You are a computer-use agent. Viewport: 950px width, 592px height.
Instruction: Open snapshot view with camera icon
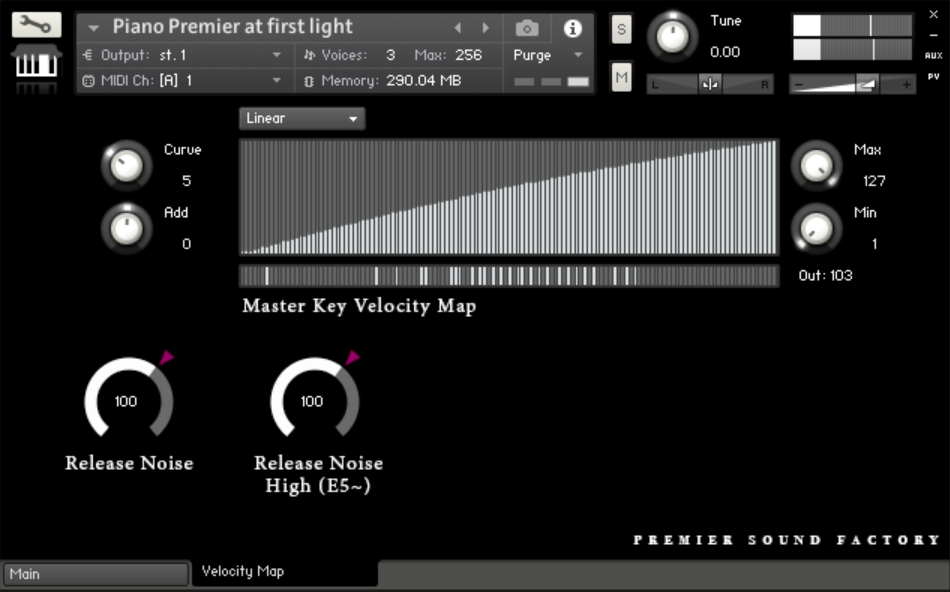[527, 28]
